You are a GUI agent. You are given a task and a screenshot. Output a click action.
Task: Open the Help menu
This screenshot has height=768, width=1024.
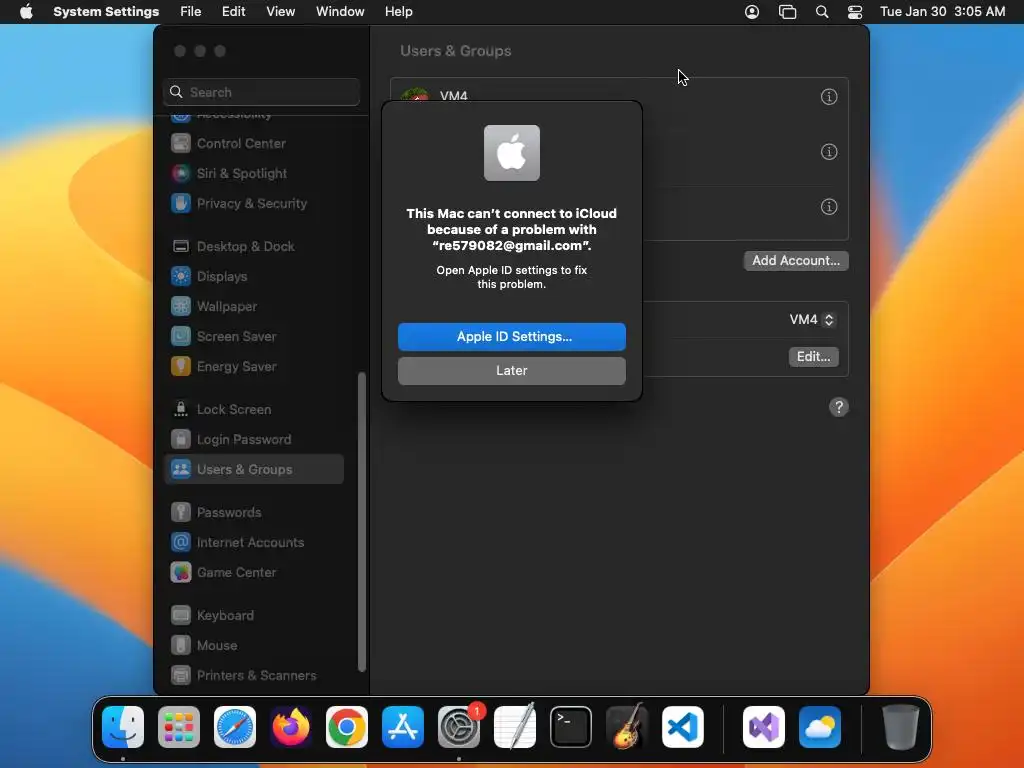point(398,12)
